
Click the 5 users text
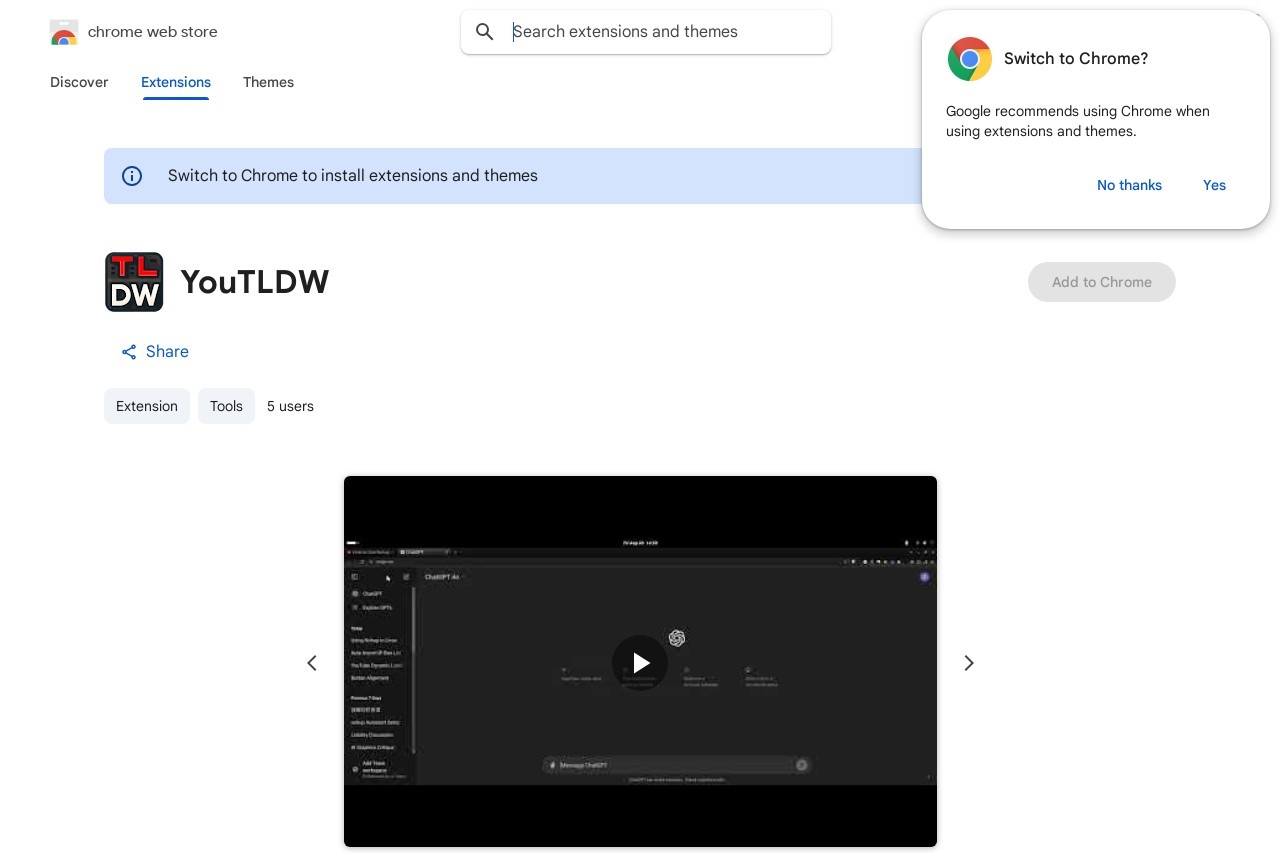290,406
